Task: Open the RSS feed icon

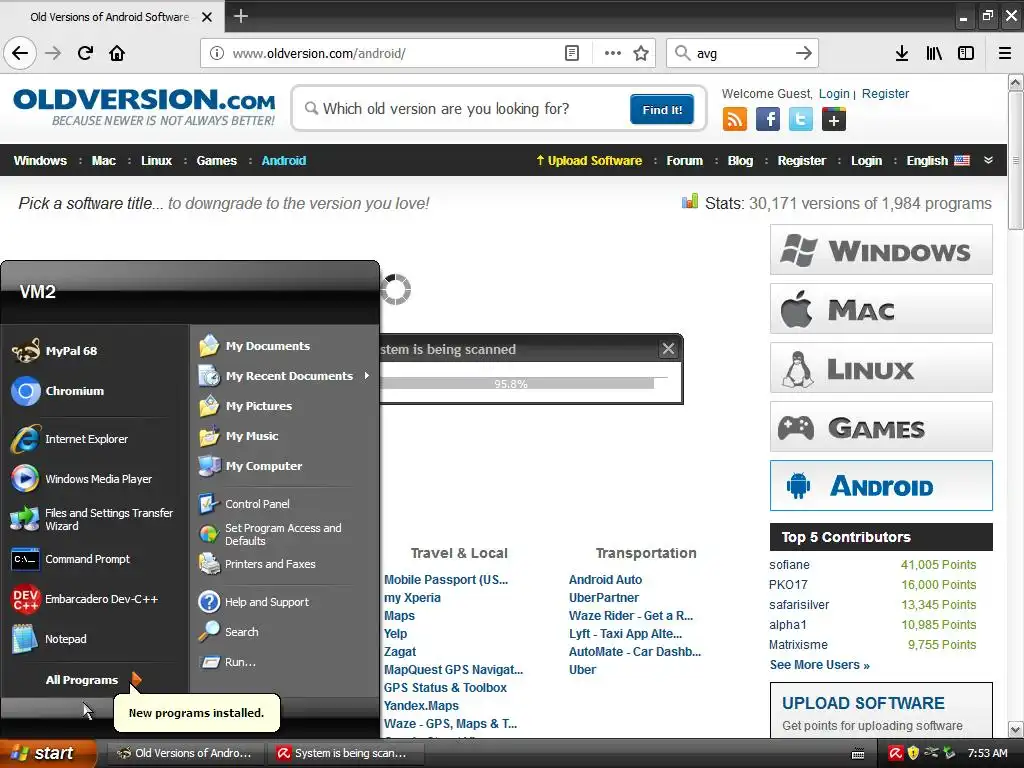Action: click(x=734, y=120)
